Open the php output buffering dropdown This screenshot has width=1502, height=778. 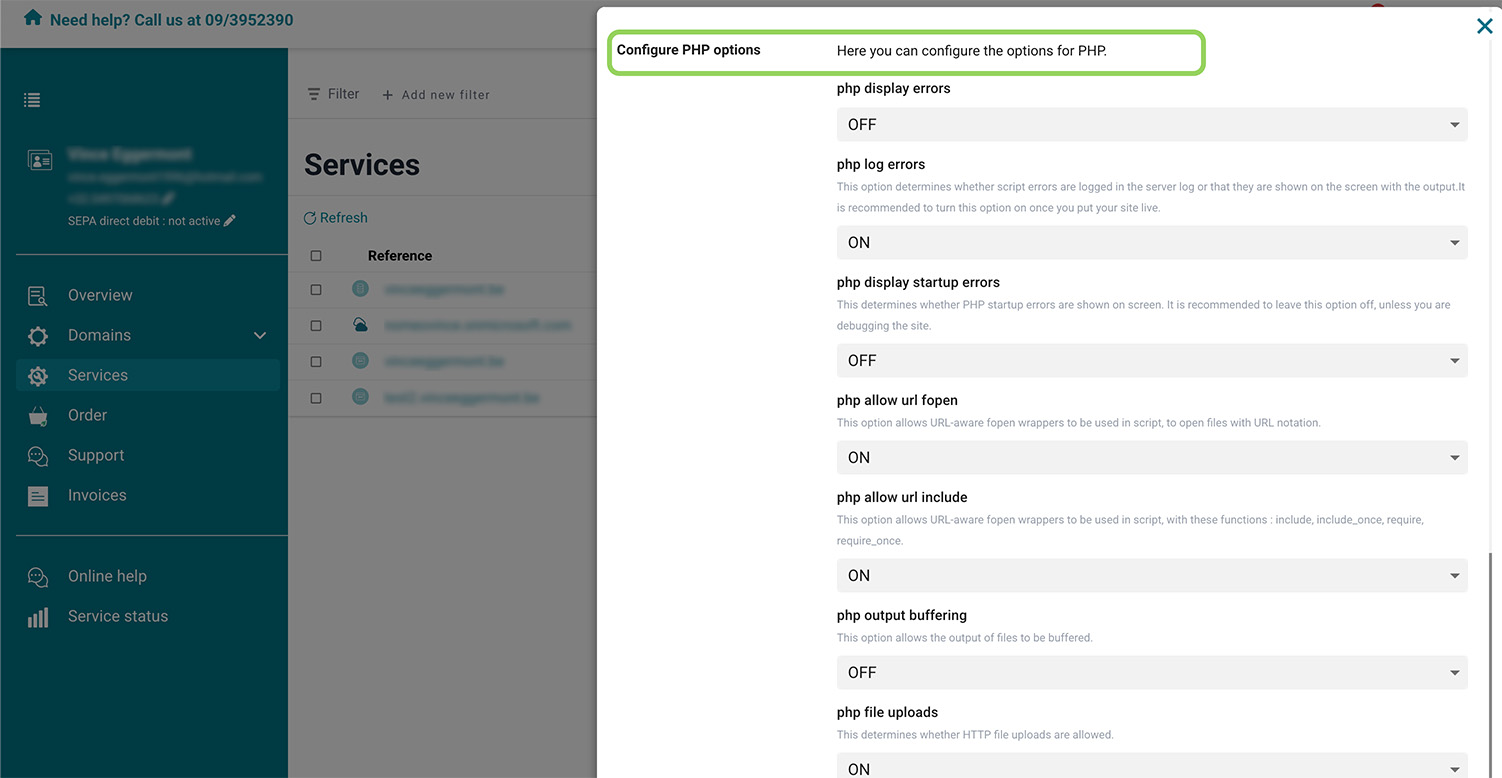click(1152, 673)
